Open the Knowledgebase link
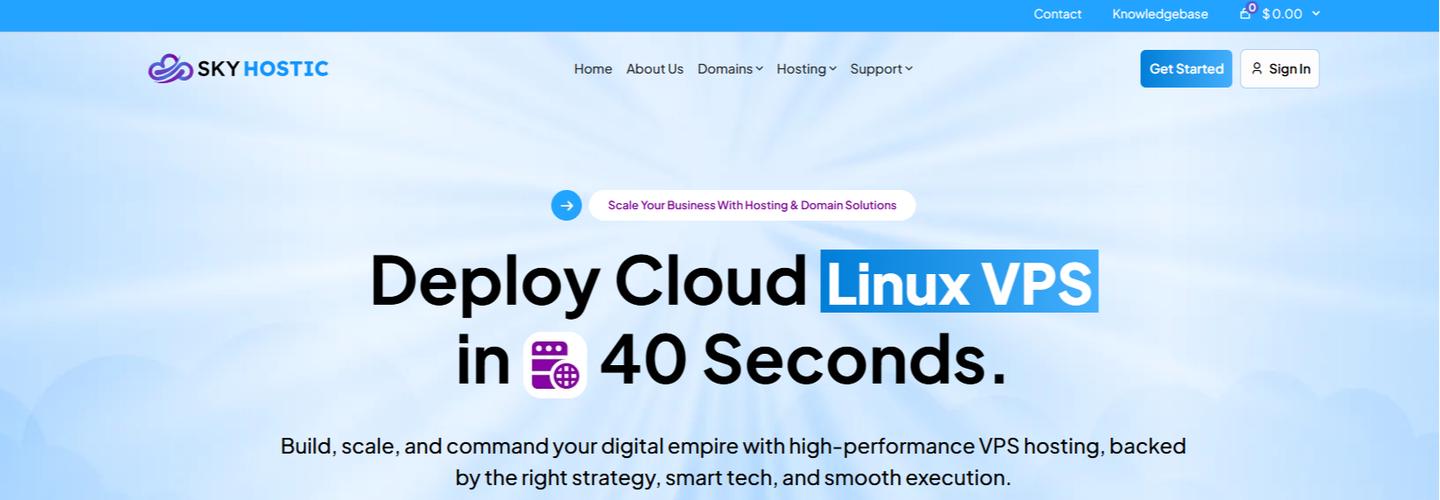This screenshot has width=1440, height=500. 1160,13
